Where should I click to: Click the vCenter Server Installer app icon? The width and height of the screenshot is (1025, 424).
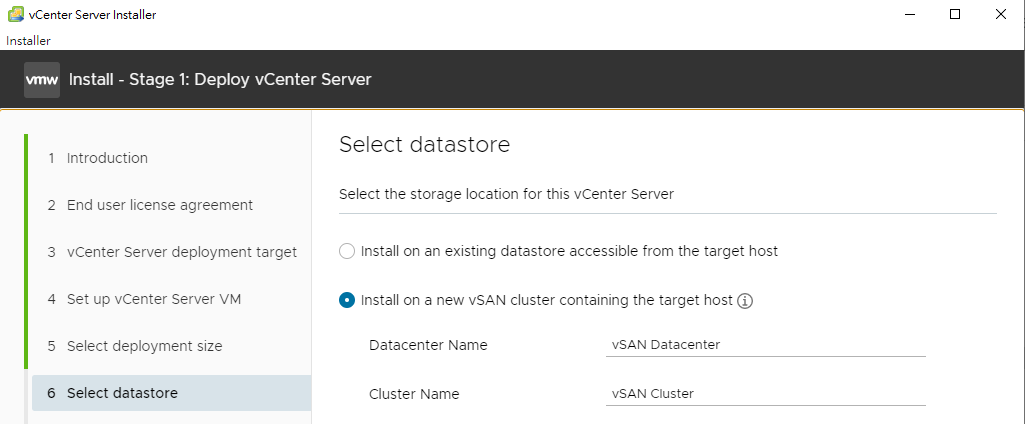coord(16,14)
